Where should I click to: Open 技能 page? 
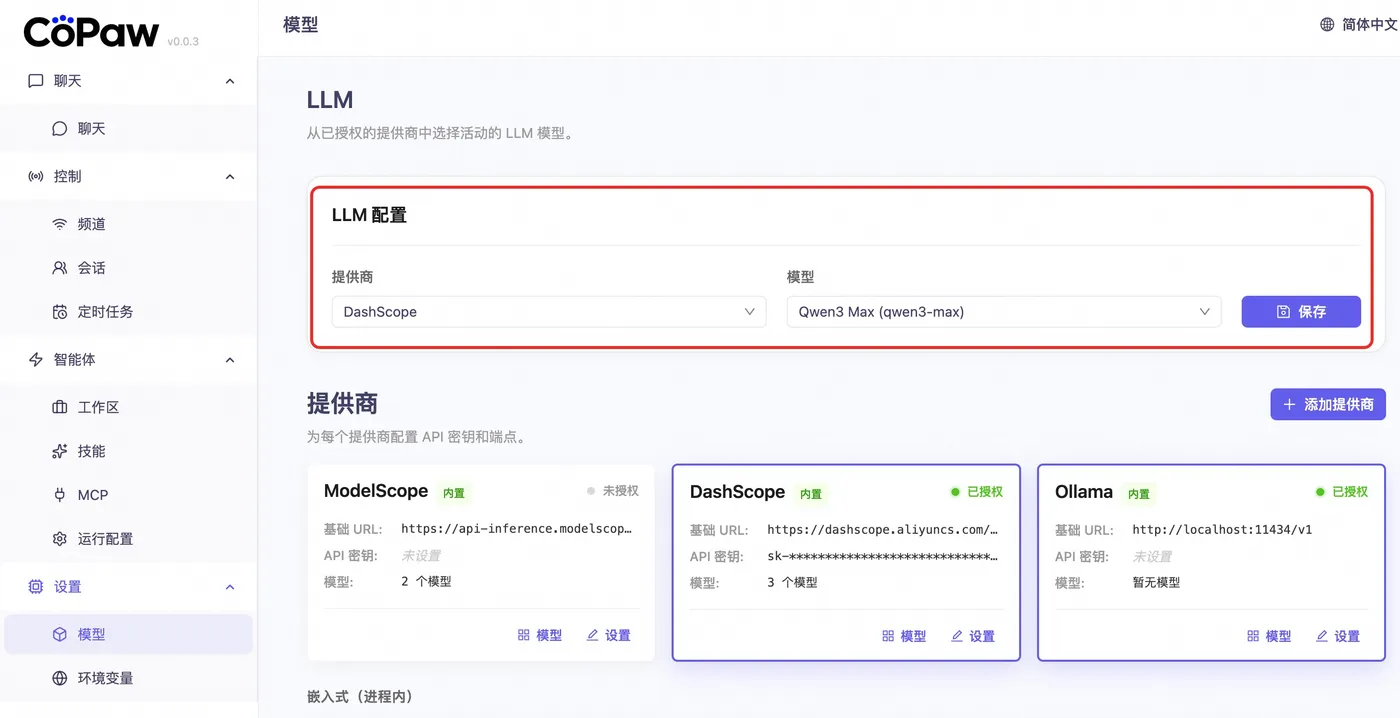click(x=128, y=451)
